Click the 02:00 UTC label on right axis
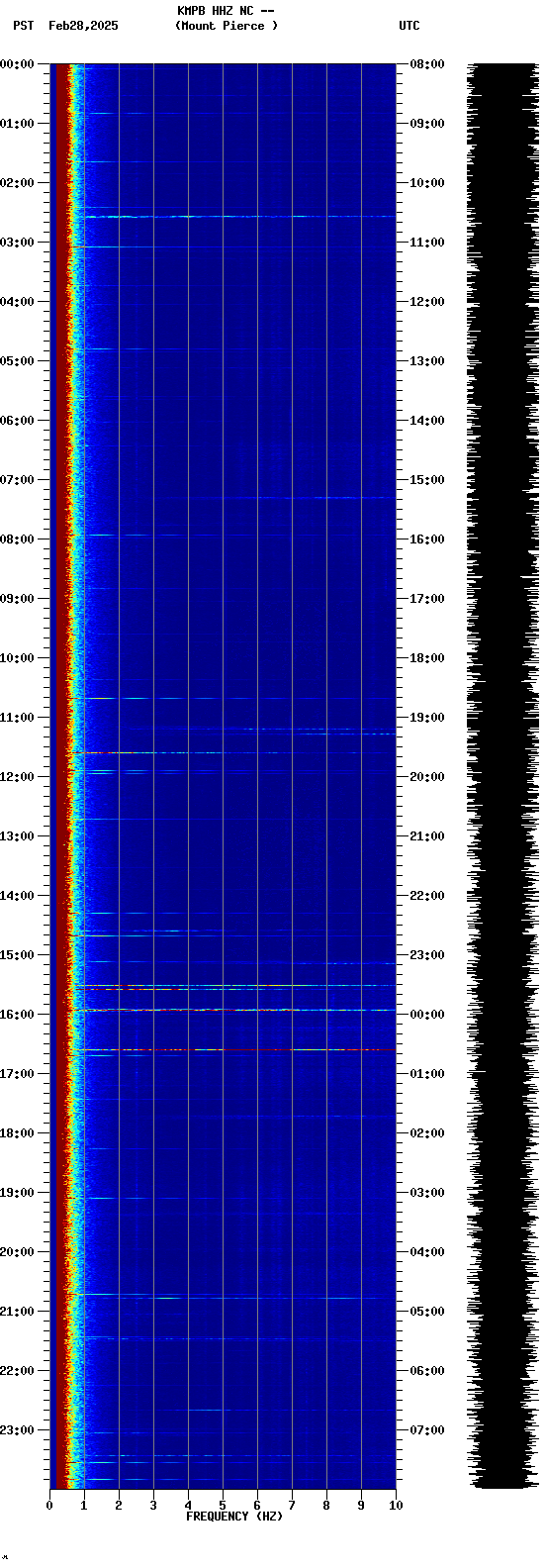546x1568 pixels. point(426,1133)
